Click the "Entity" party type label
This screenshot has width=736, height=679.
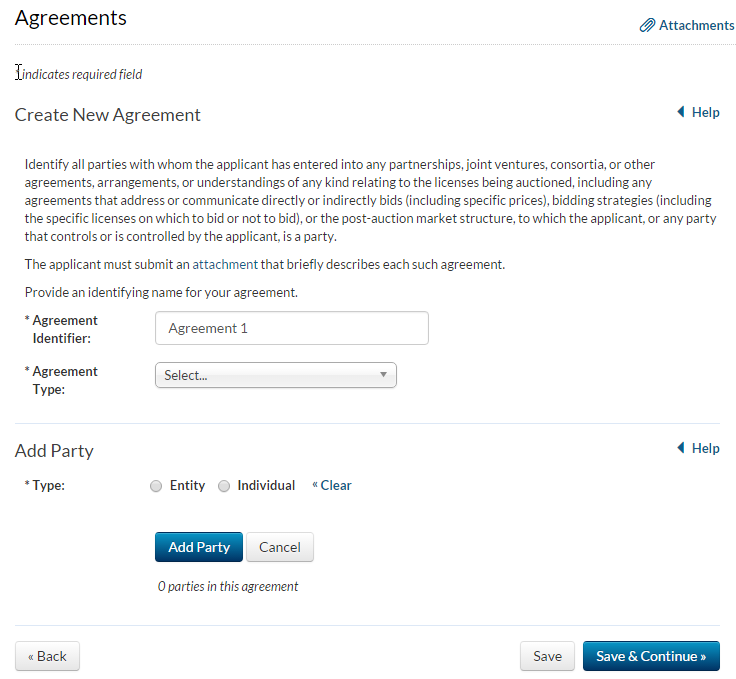tap(187, 486)
